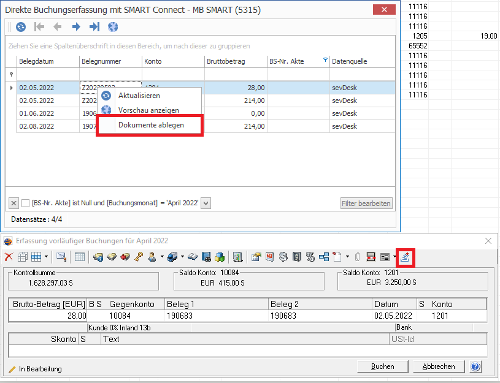Click the Konto field showing 1201

click(458, 316)
